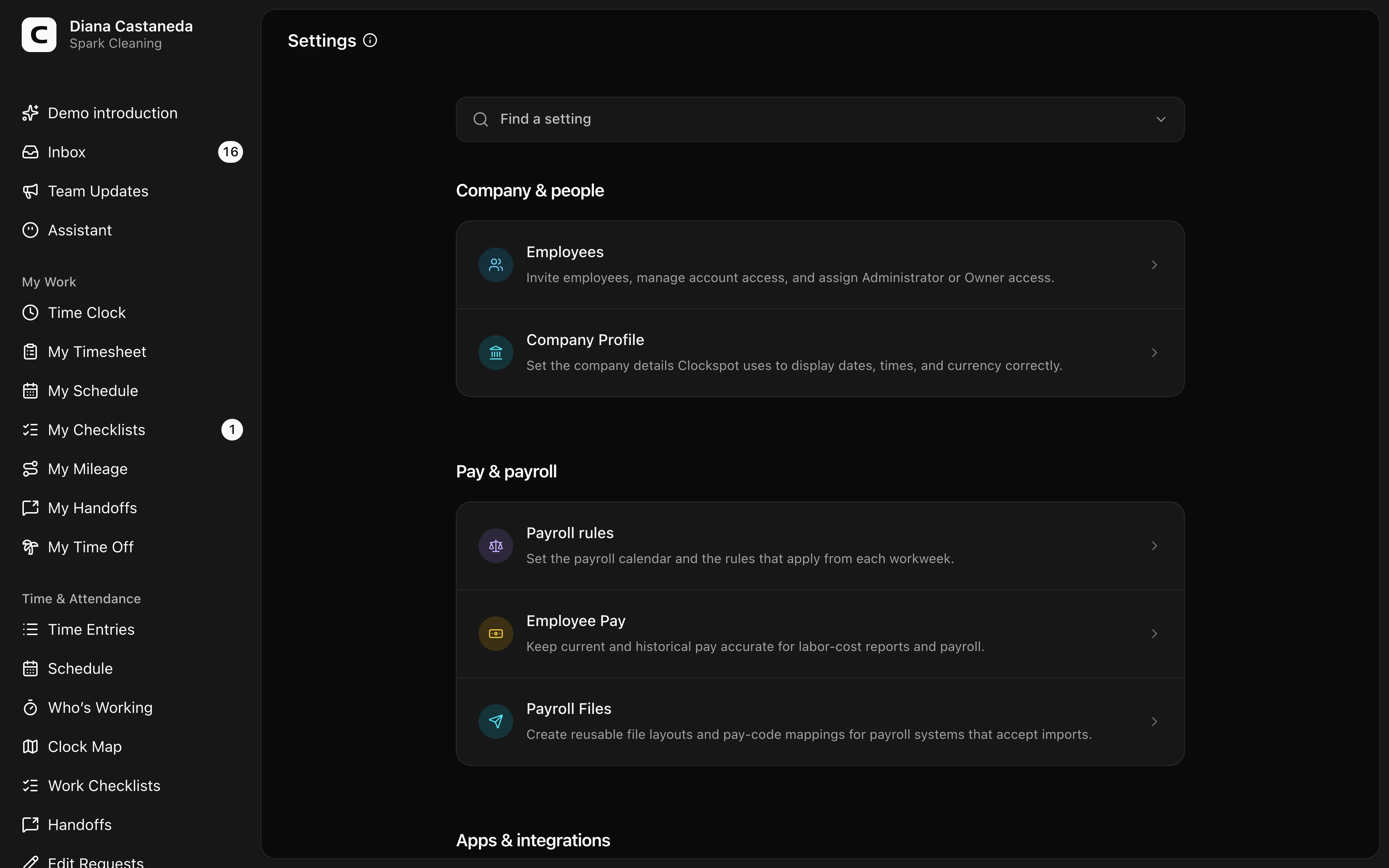Click the My Mileage route icon

30,469
